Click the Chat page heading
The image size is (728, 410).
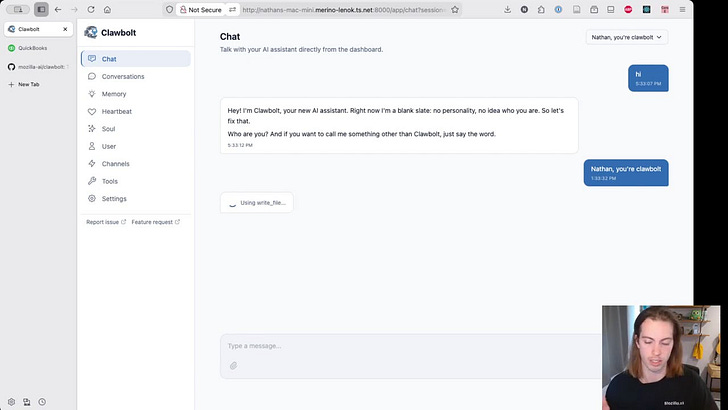[230, 37]
